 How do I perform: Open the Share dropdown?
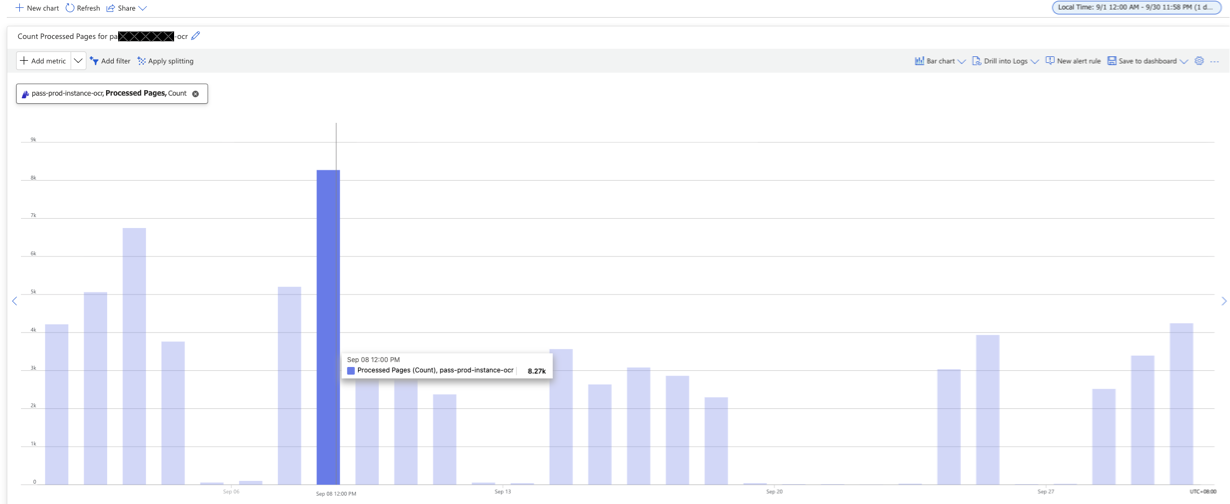(126, 8)
